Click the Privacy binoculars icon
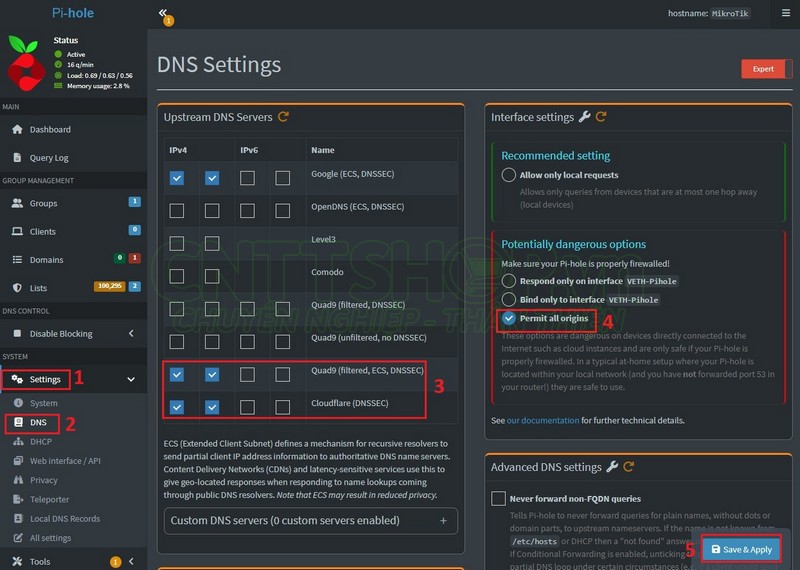The width and height of the screenshot is (800, 570). (x=18, y=480)
